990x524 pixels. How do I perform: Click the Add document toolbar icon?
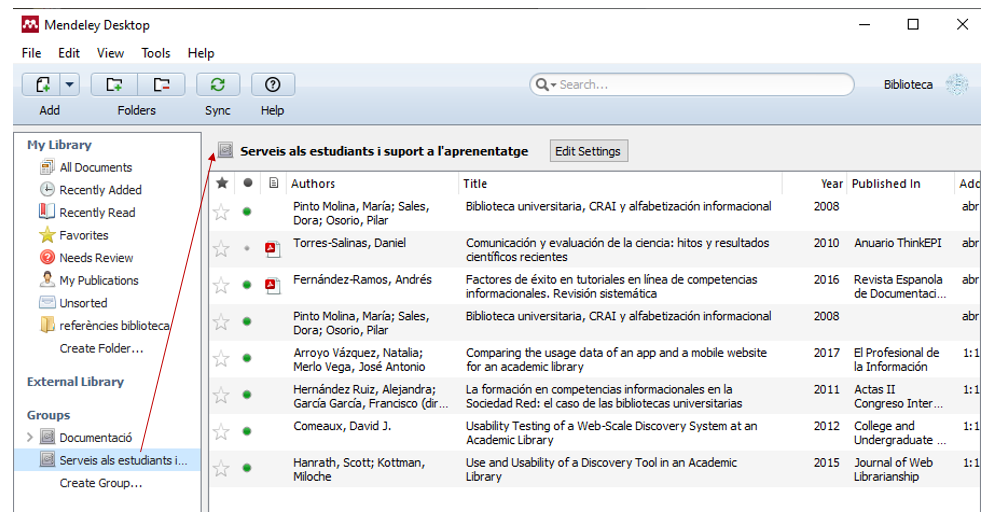42,85
